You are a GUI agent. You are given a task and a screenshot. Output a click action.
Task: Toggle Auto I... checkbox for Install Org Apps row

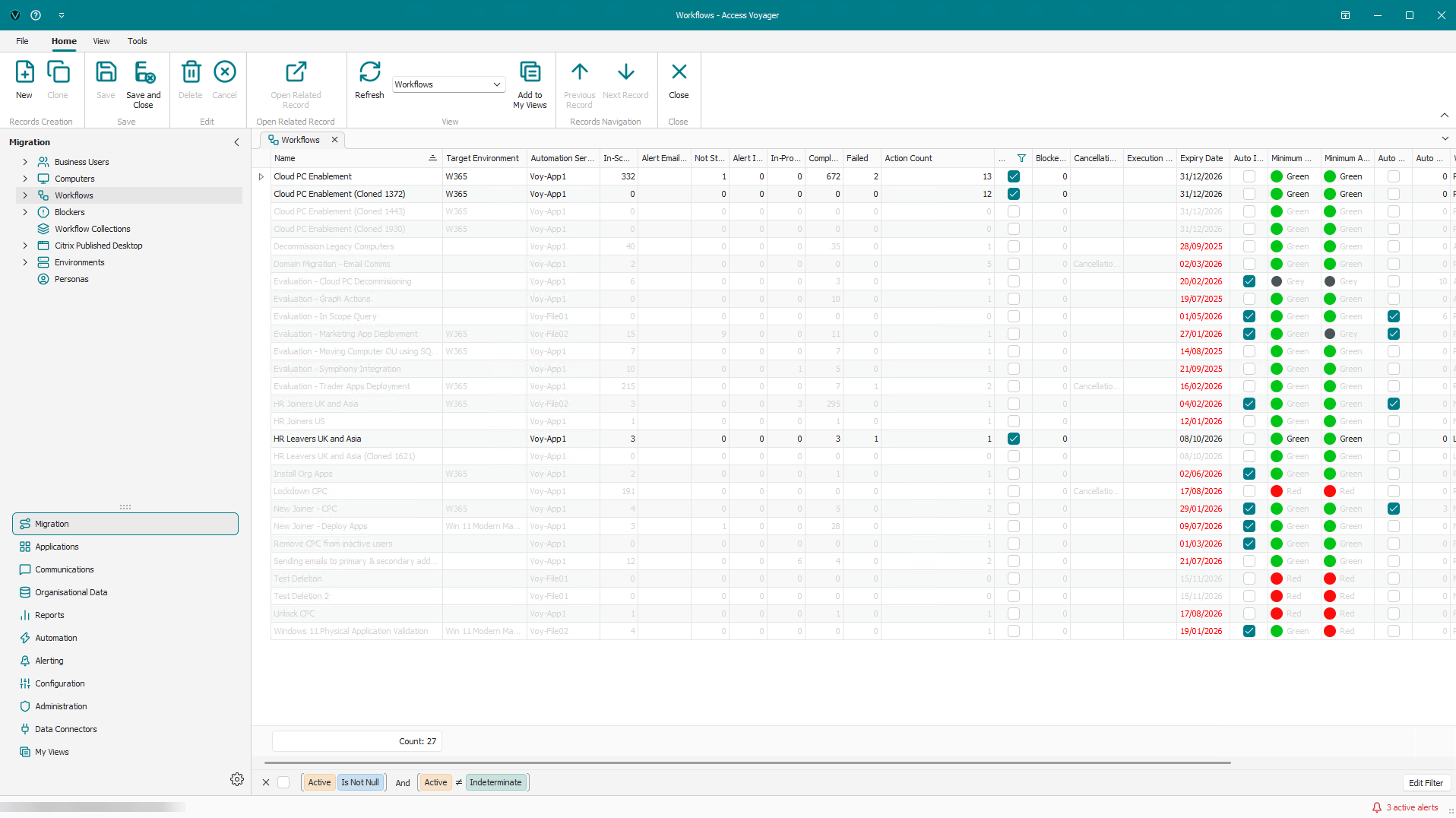point(1249,474)
